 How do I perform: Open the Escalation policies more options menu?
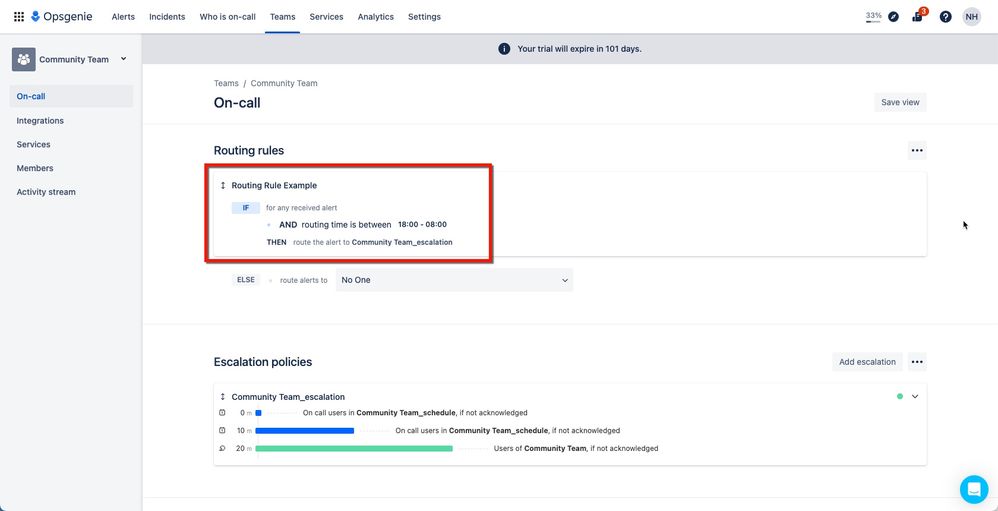[x=917, y=361]
